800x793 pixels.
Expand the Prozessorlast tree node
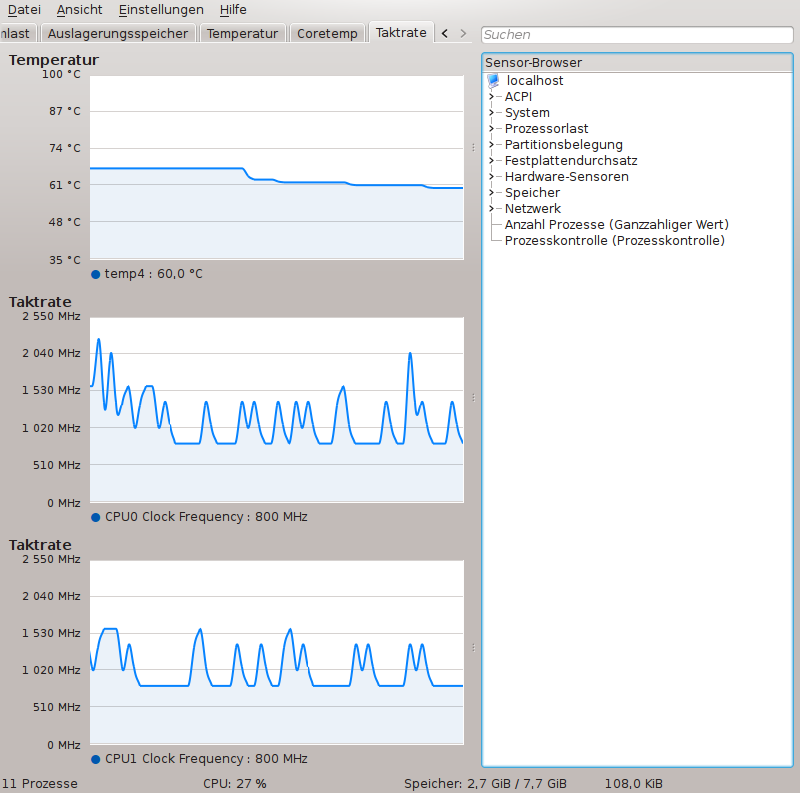click(492, 129)
